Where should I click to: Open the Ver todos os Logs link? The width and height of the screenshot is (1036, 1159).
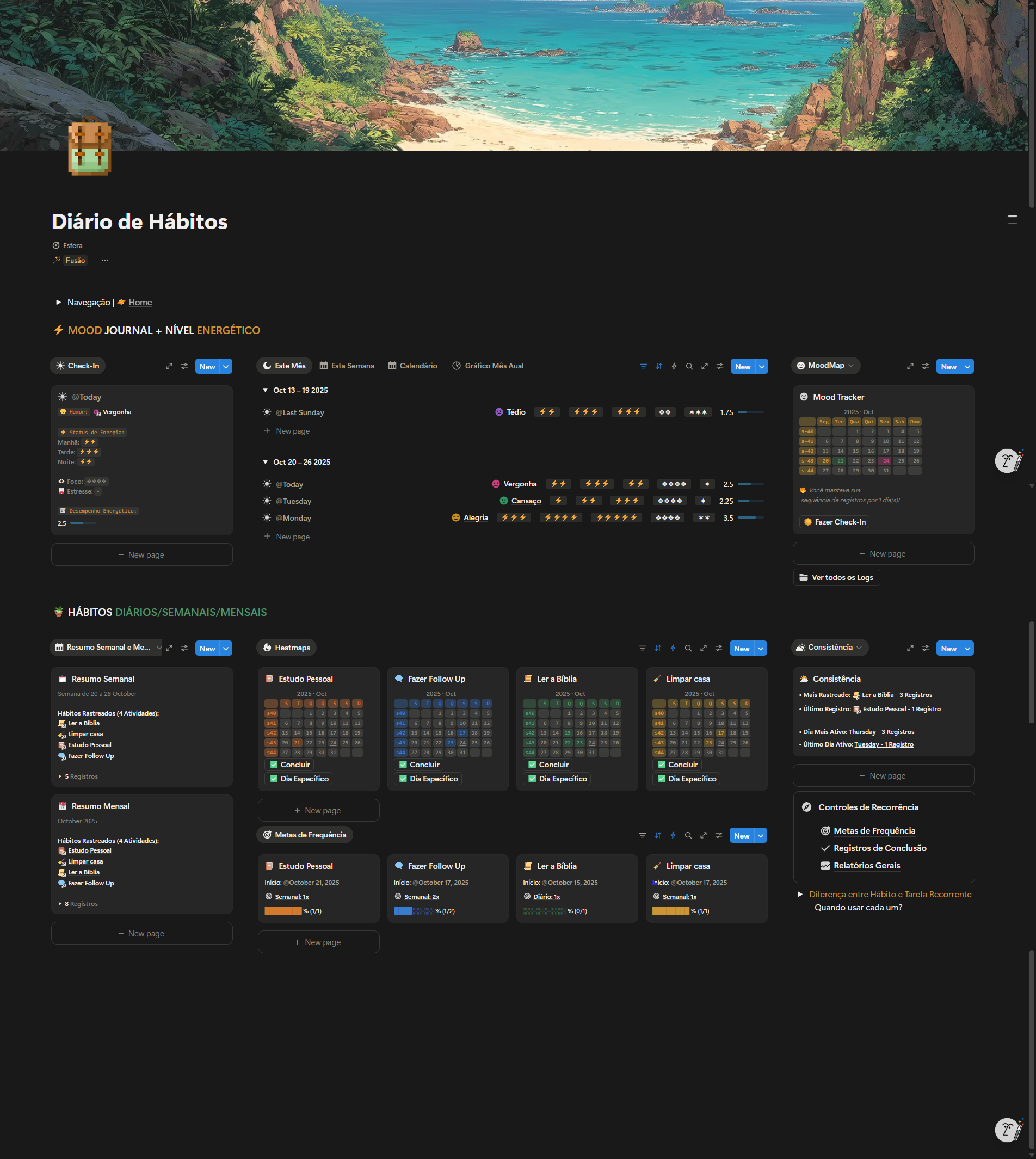[x=836, y=577]
